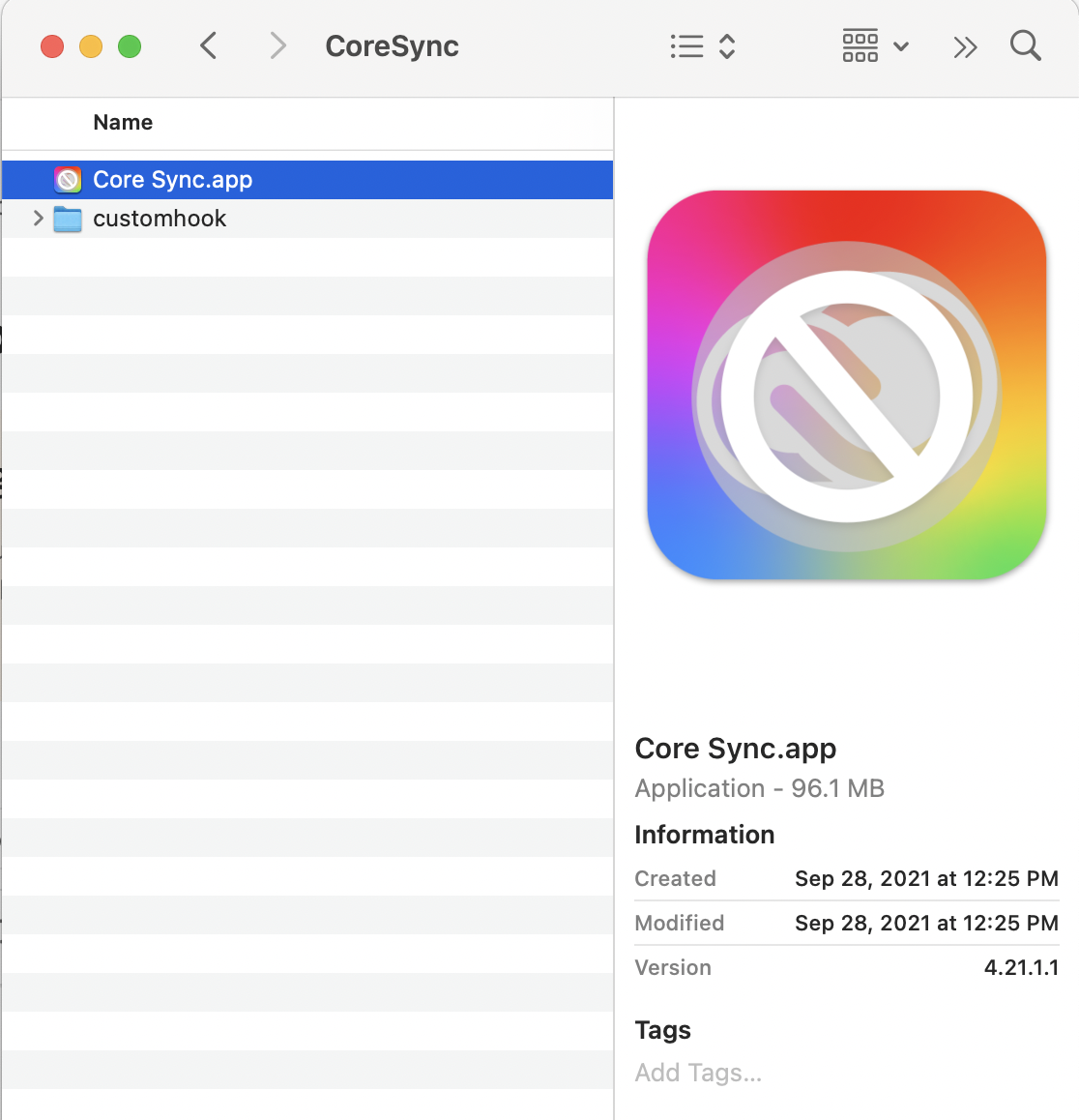Viewport: 1079px width, 1120px height.
Task: Expand the customhook folder
Action: click(x=38, y=219)
